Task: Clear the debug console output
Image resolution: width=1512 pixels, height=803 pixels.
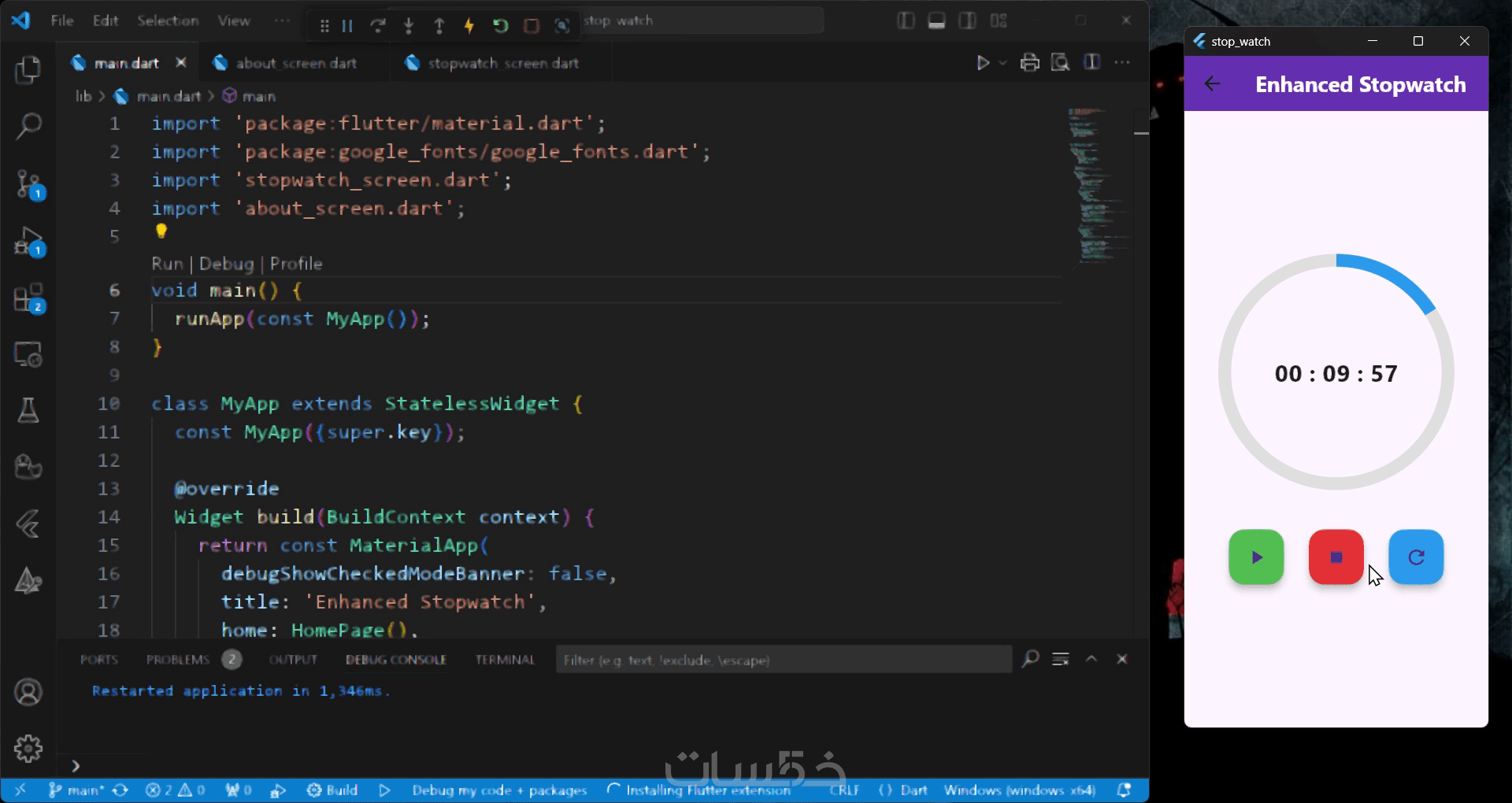Action: (1061, 659)
